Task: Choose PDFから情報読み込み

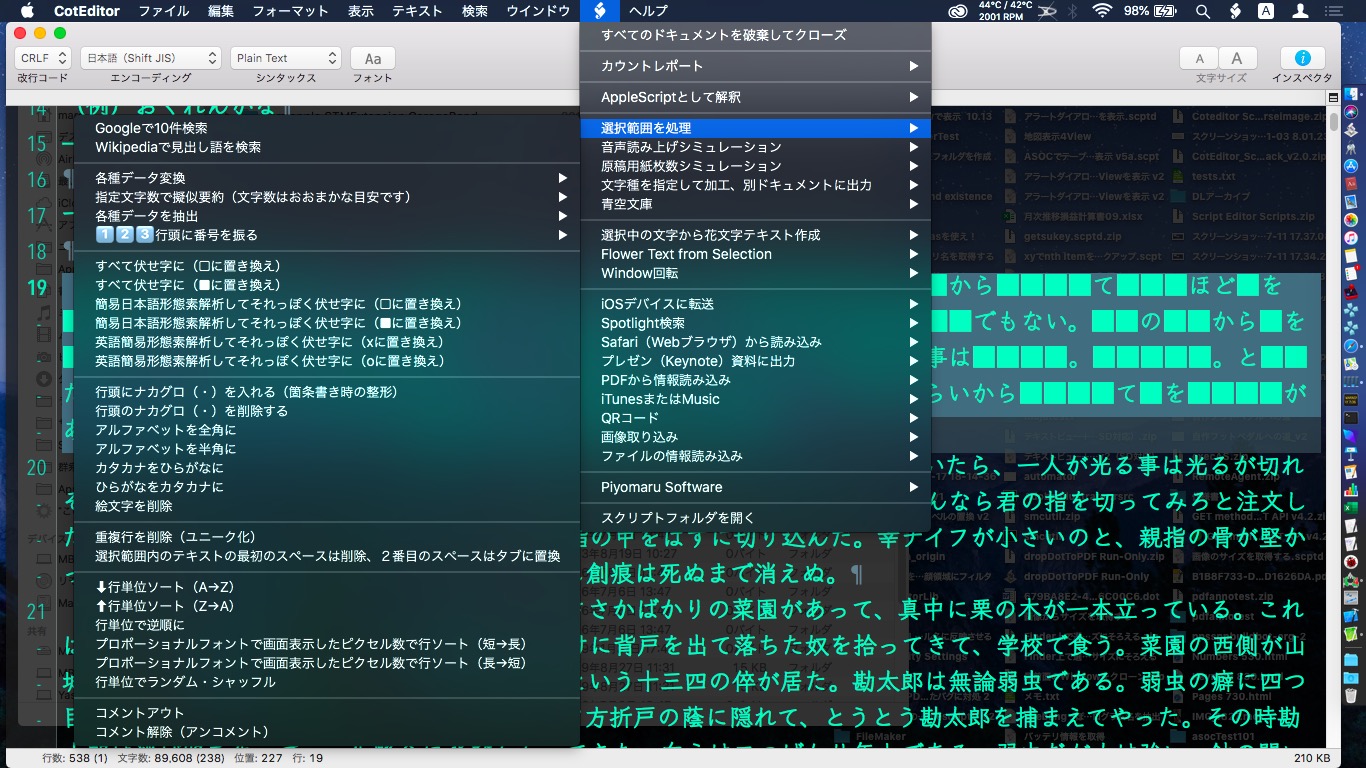Action: (755, 380)
